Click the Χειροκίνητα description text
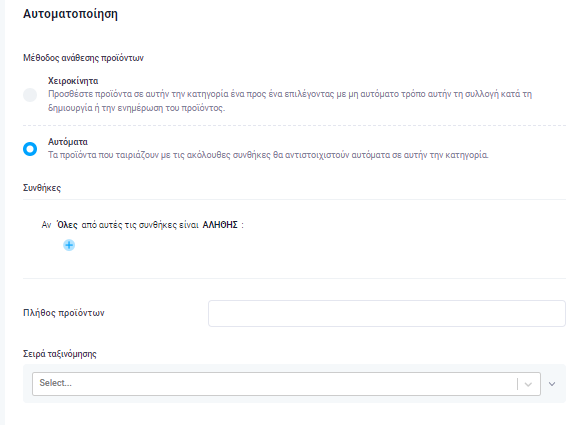This screenshot has height=425, width=581. [290, 101]
